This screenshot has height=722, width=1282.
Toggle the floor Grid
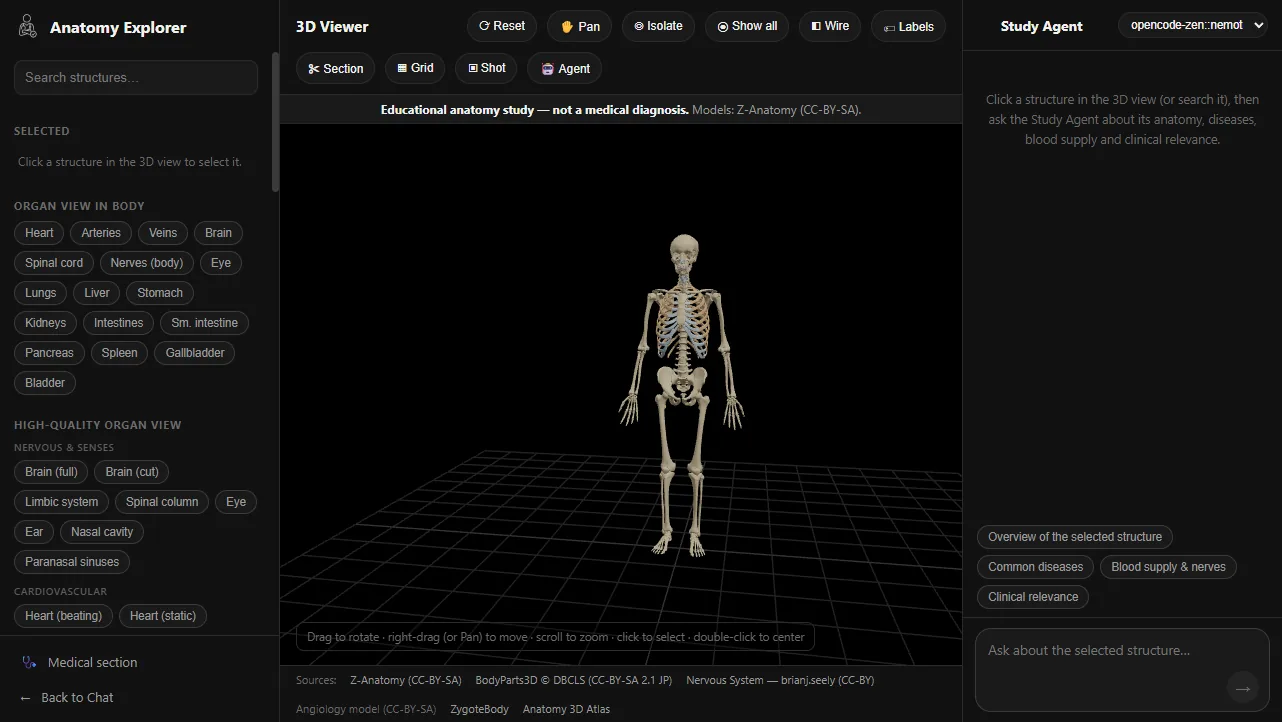(x=415, y=68)
